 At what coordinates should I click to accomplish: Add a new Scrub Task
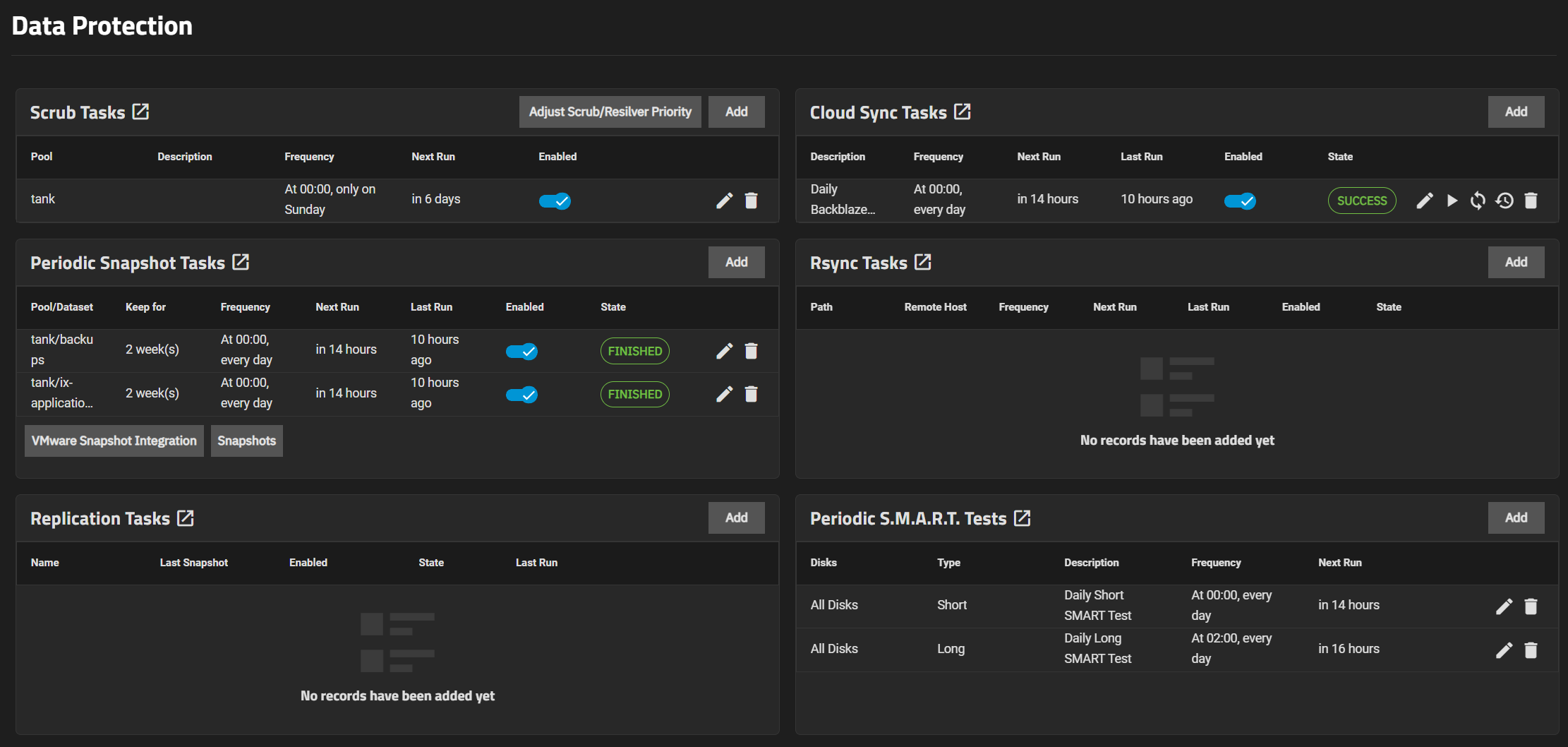pos(737,112)
